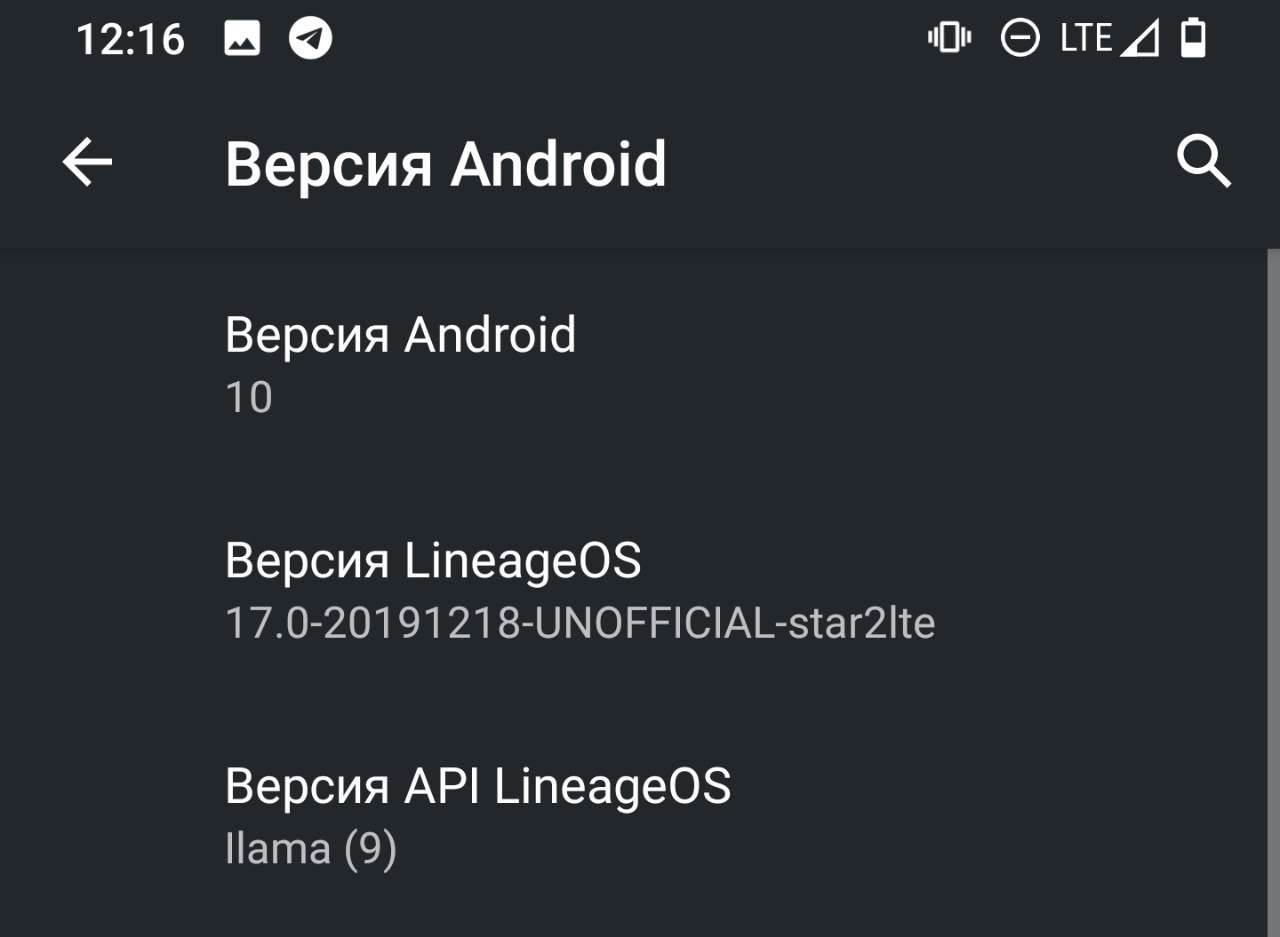Tap the image notification icon in status bar
The height and width of the screenshot is (937, 1280).
tap(242, 39)
